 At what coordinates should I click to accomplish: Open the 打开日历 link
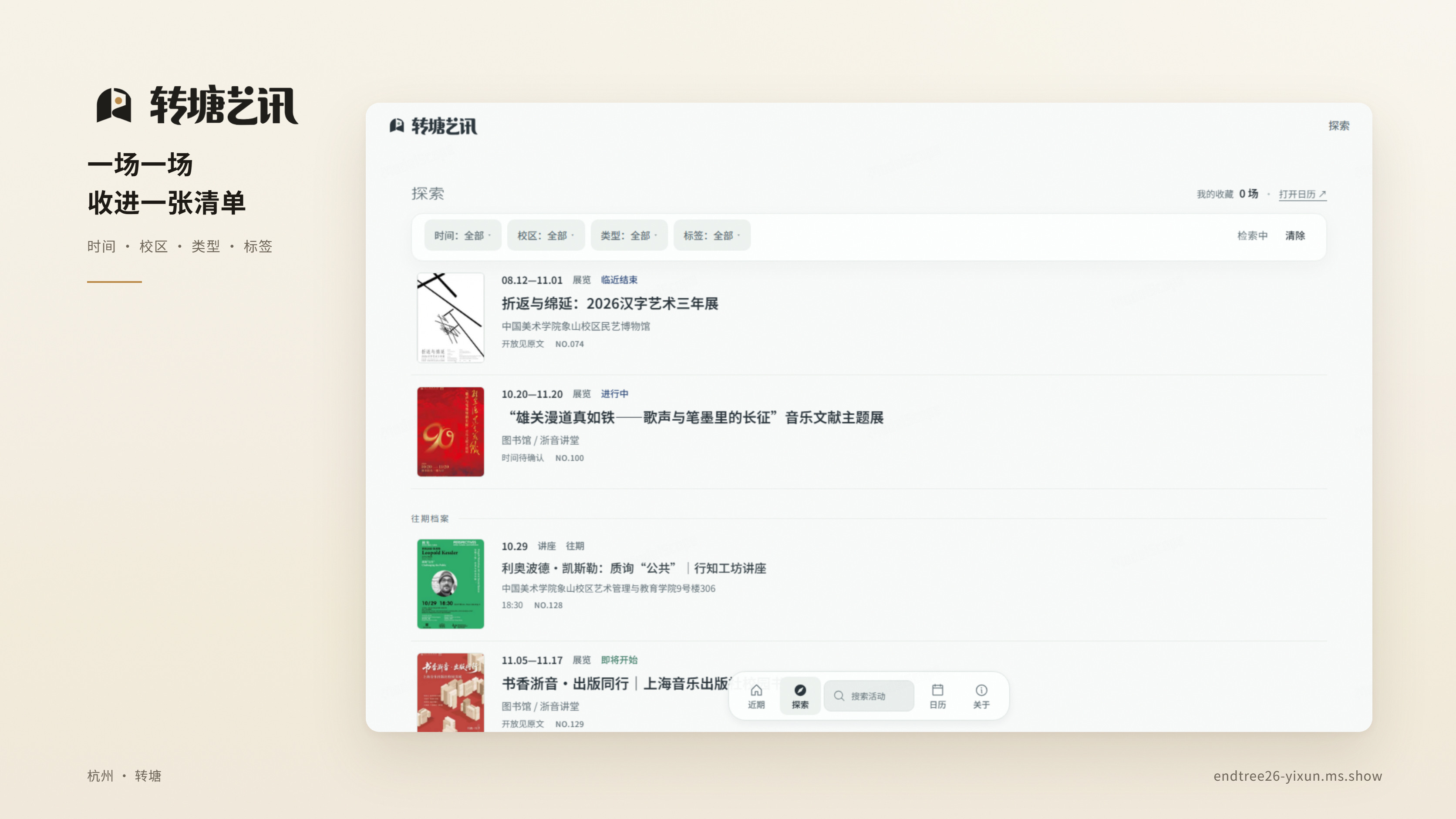pos(1302,194)
